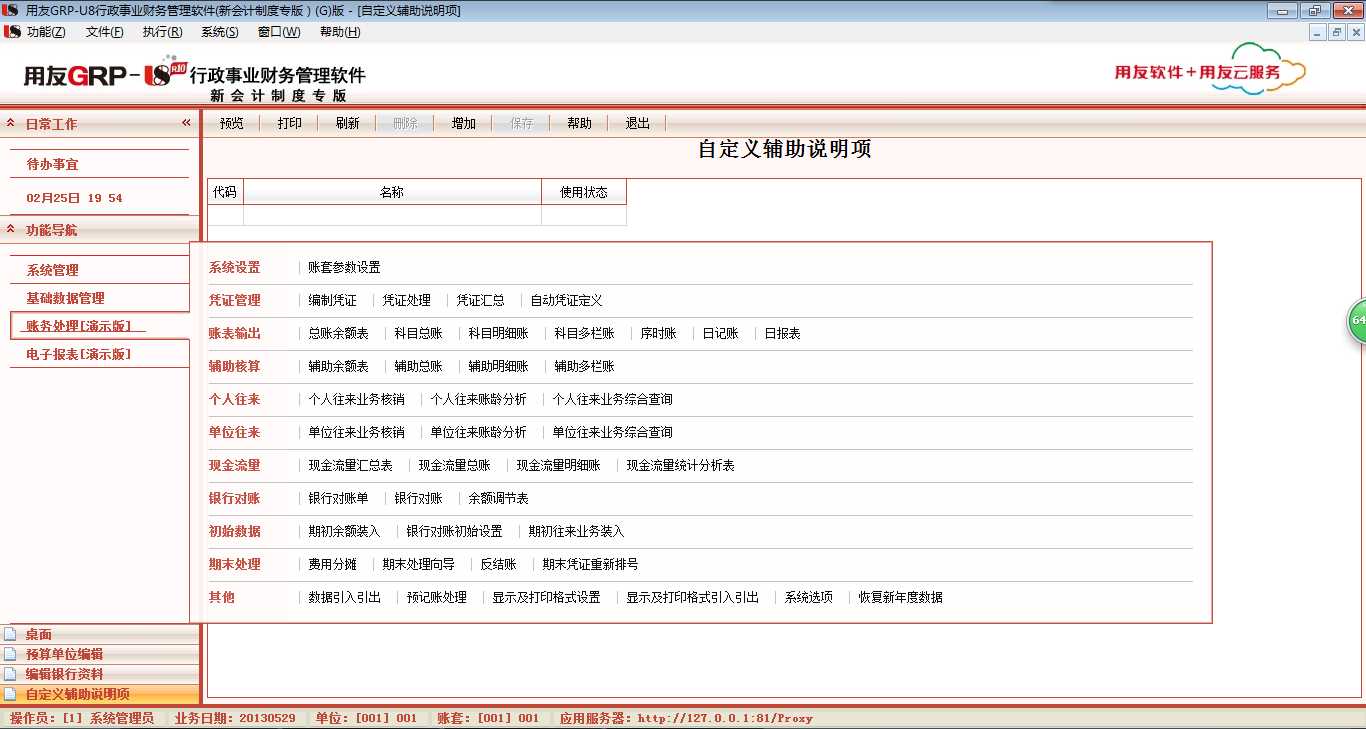Select 基础数据管理 in the navigation list

[x=65, y=298]
